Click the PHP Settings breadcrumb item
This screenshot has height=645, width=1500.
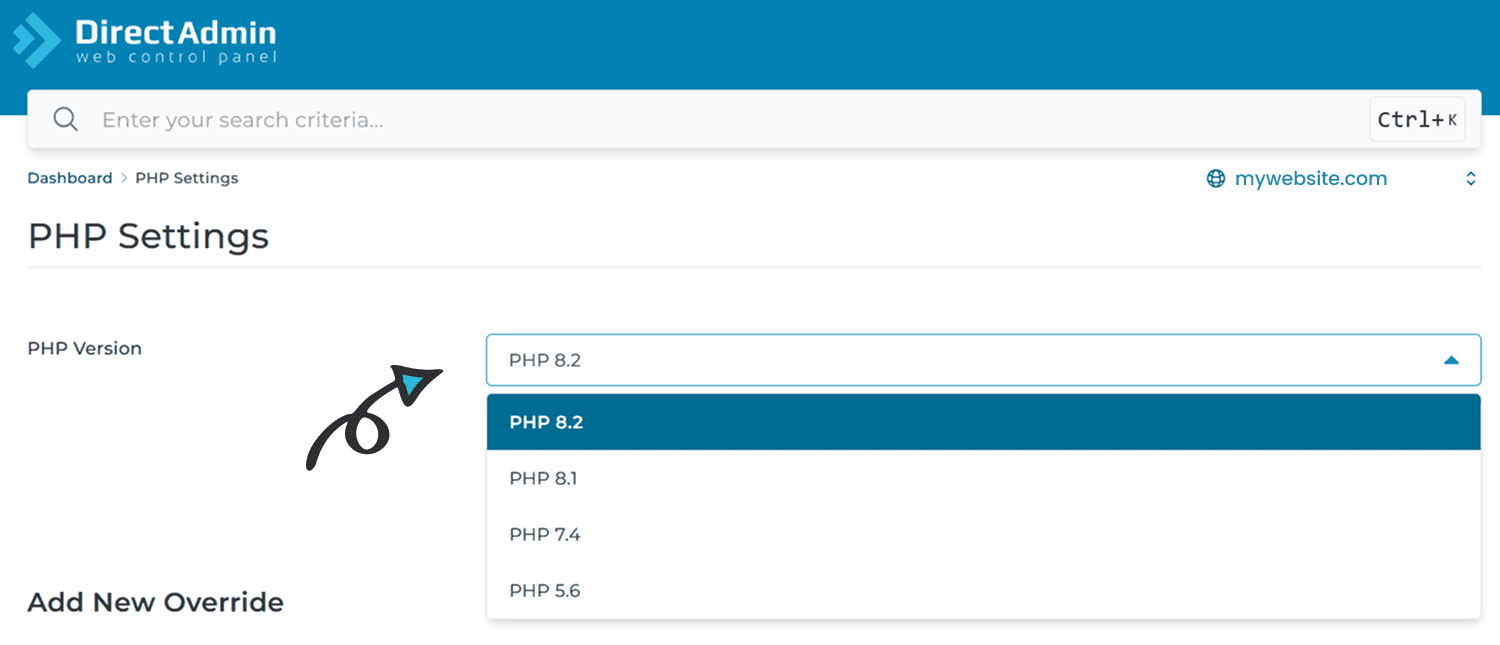186,178
